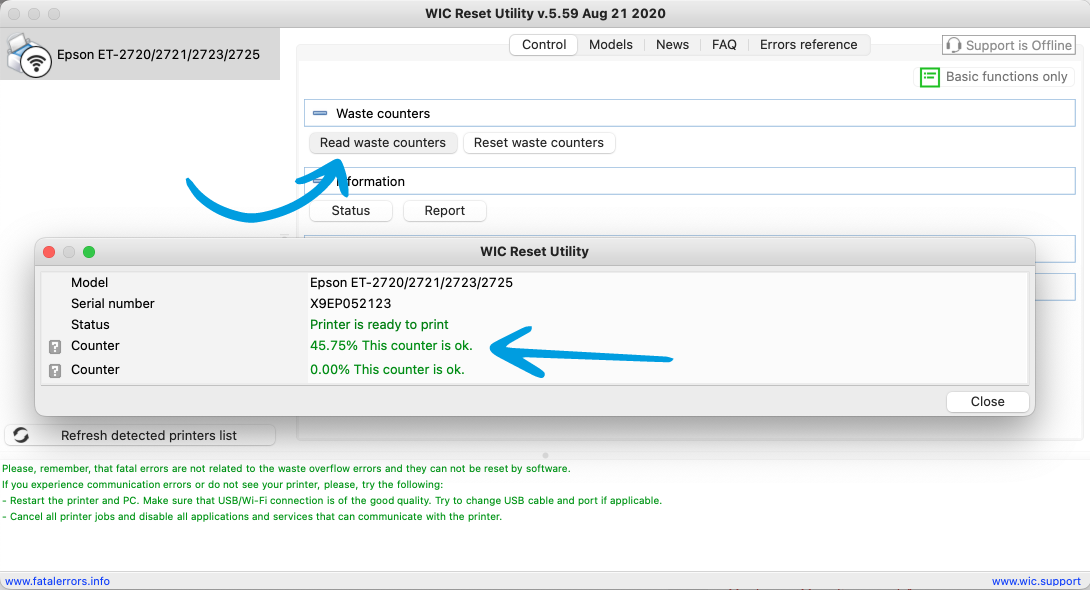The image size is (1090, 590).
Task: Toggle Basic functions only
Action: tap(994, 77)
